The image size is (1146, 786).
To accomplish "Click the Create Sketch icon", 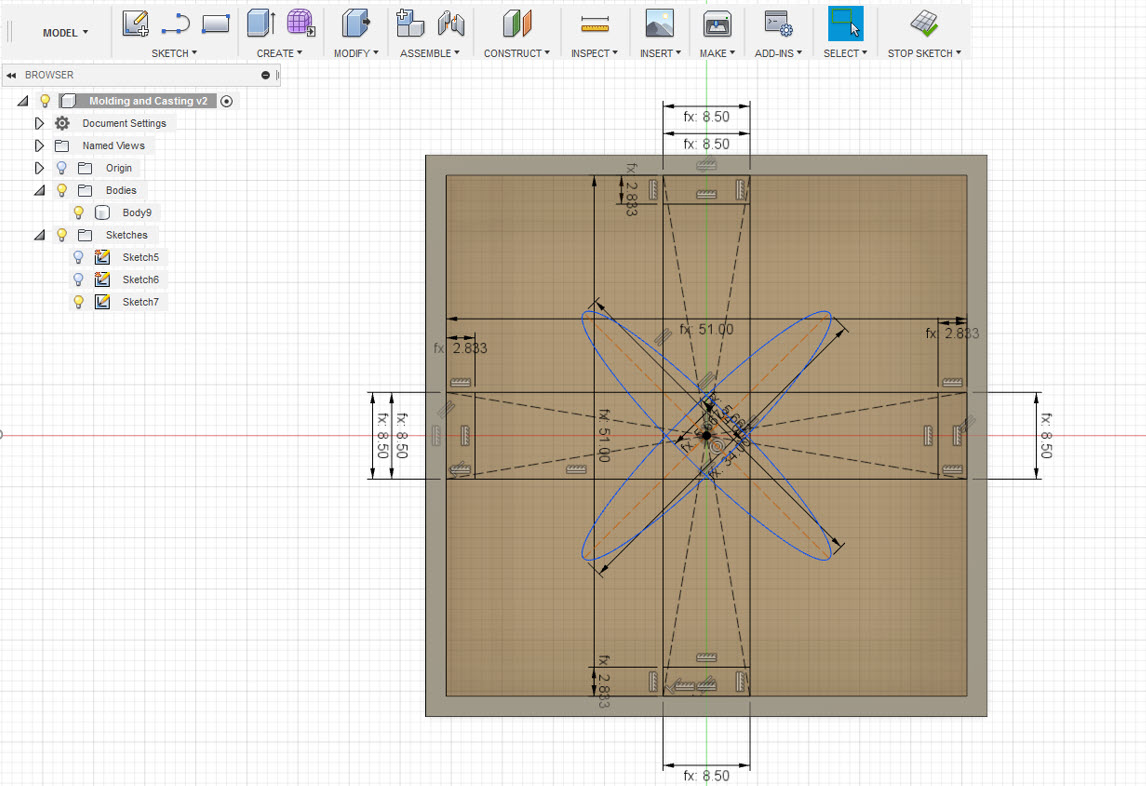I will click(x=135, y=24).
